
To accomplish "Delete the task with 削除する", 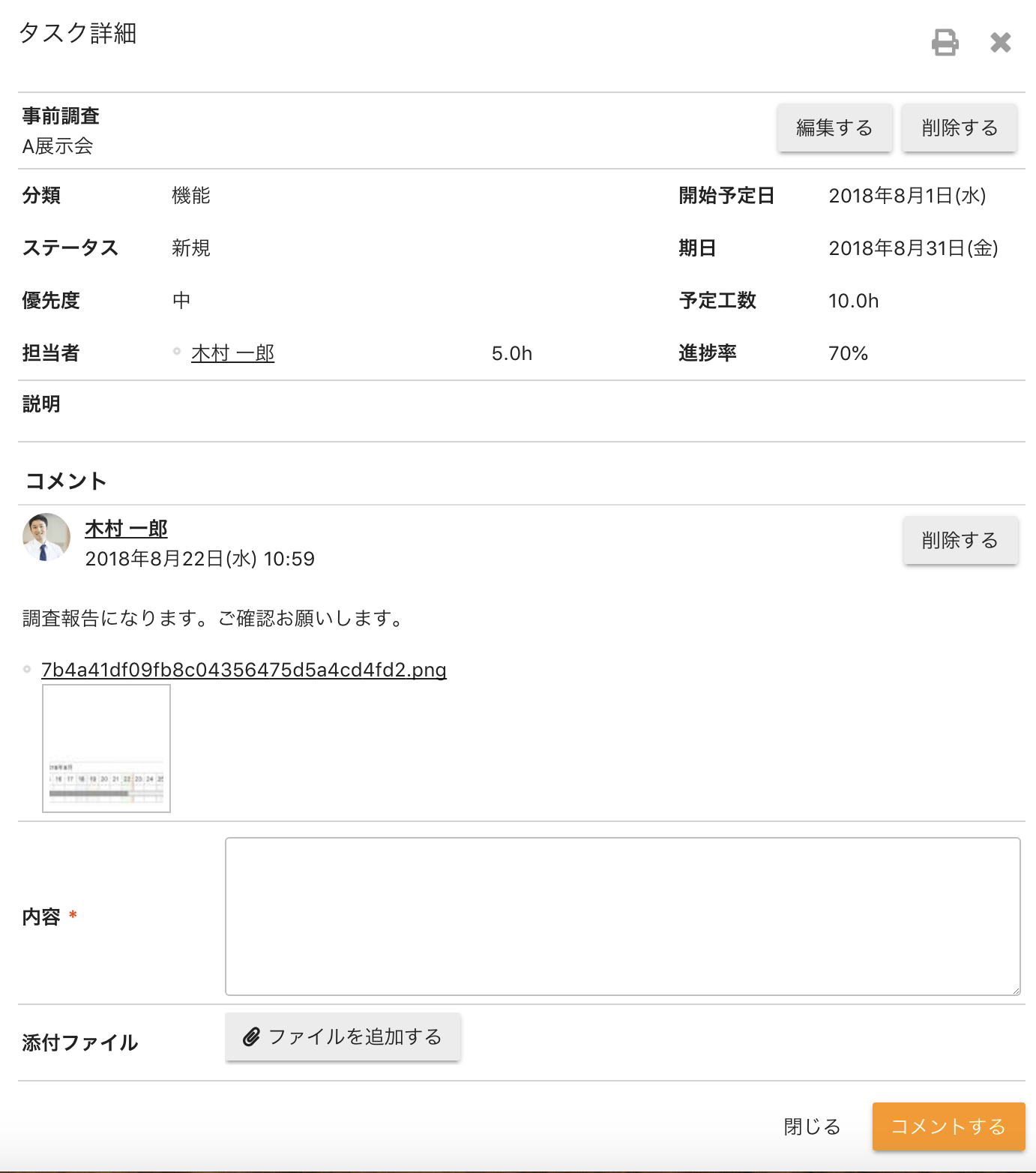I will [960, 127].
